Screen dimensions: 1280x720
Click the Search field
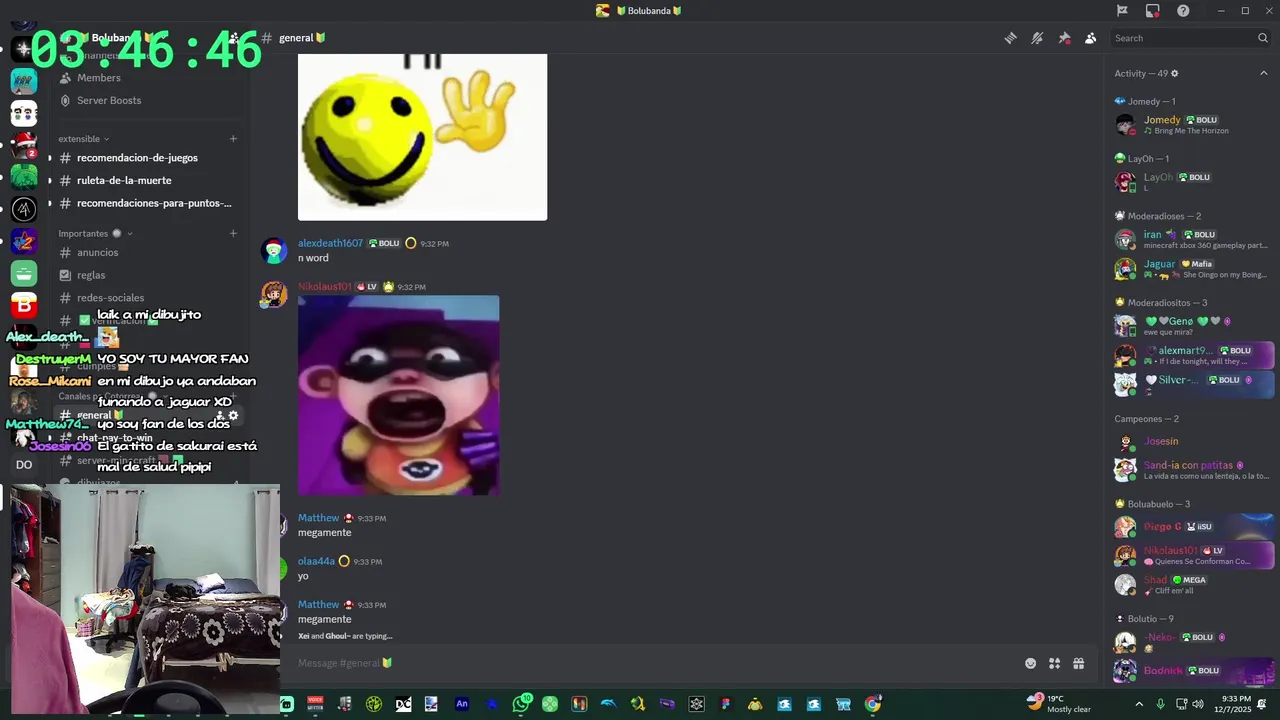pos(1190,38)
